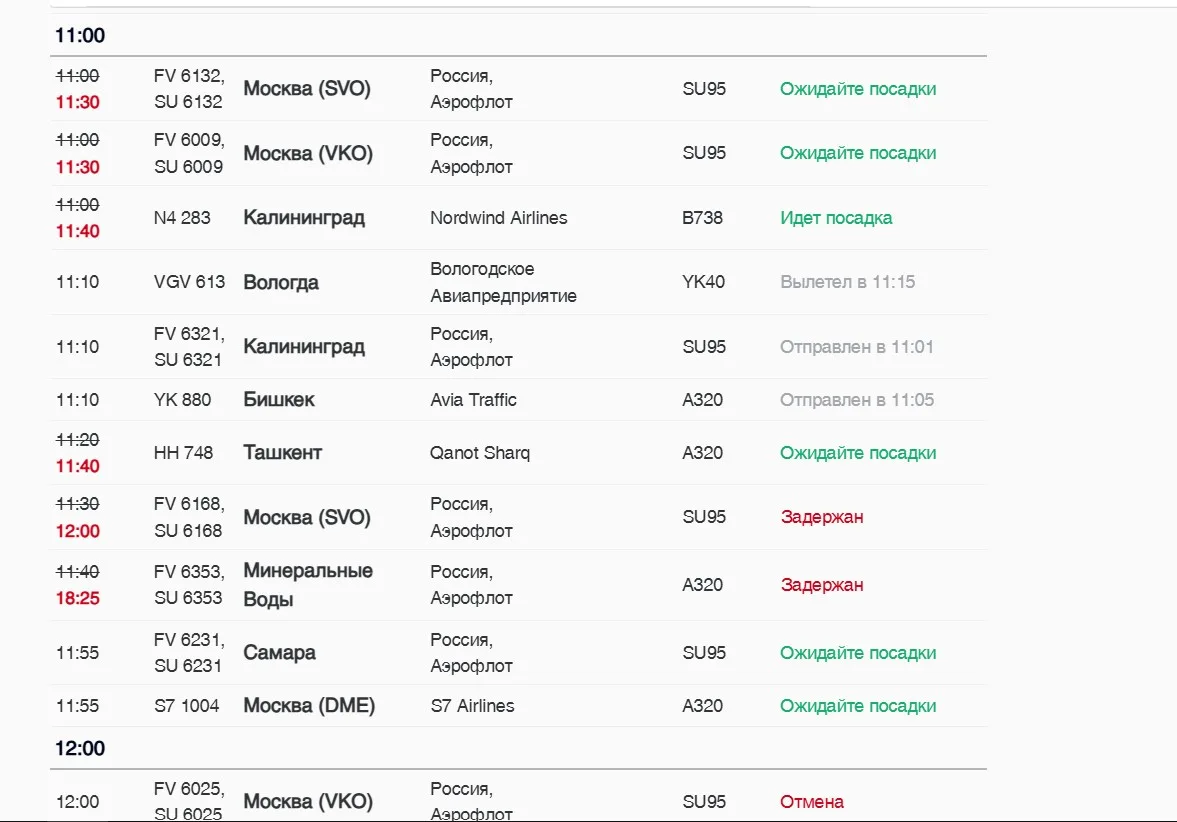The width and height of the screenshot is (1177, 822).
Task: Click Калининград destination for N4 283
Action: pos(304,218)
